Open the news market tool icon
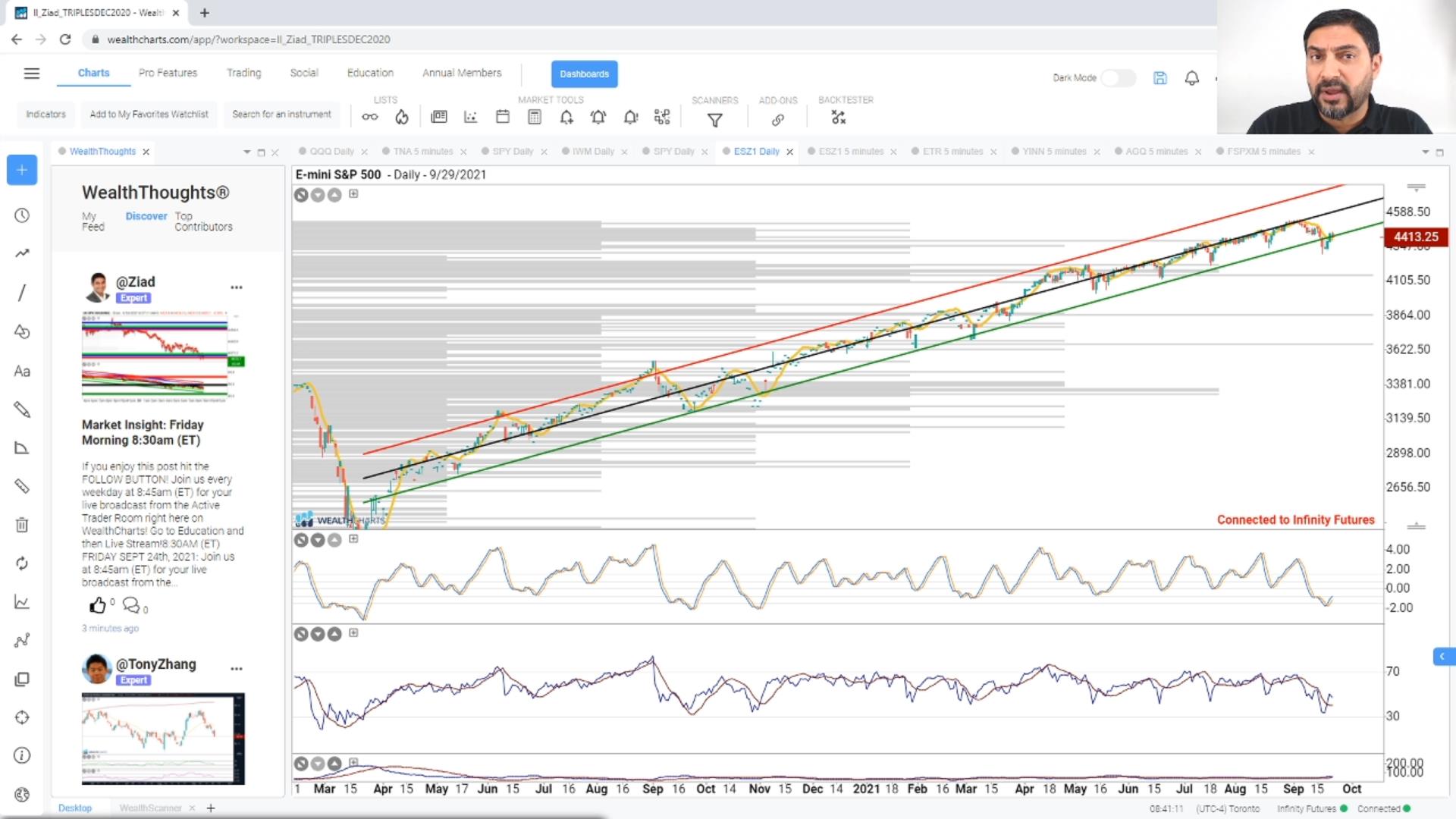The image size is (1456, 819). click(439, 117)
